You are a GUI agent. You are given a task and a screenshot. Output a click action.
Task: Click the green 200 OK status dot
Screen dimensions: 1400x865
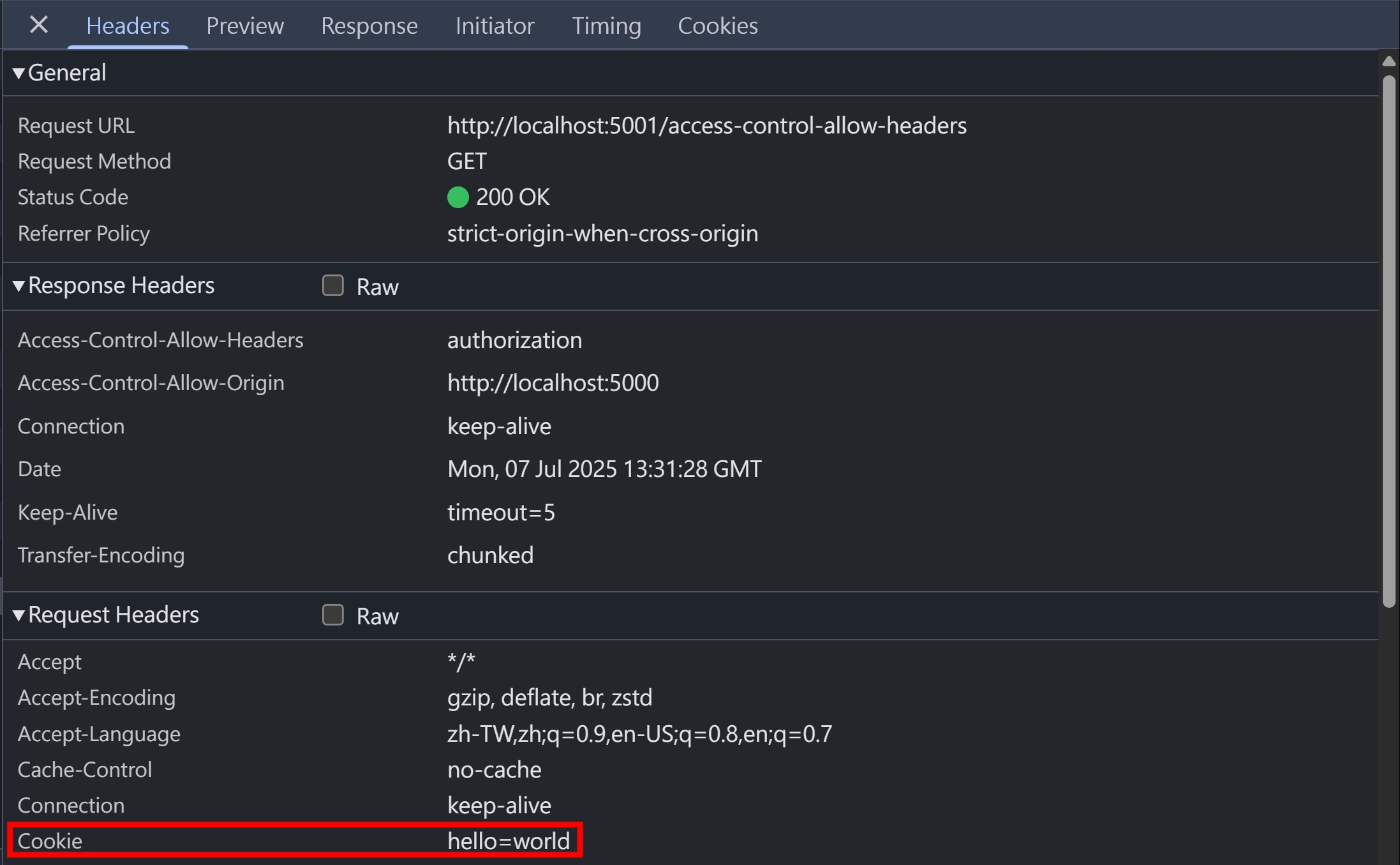458,197
